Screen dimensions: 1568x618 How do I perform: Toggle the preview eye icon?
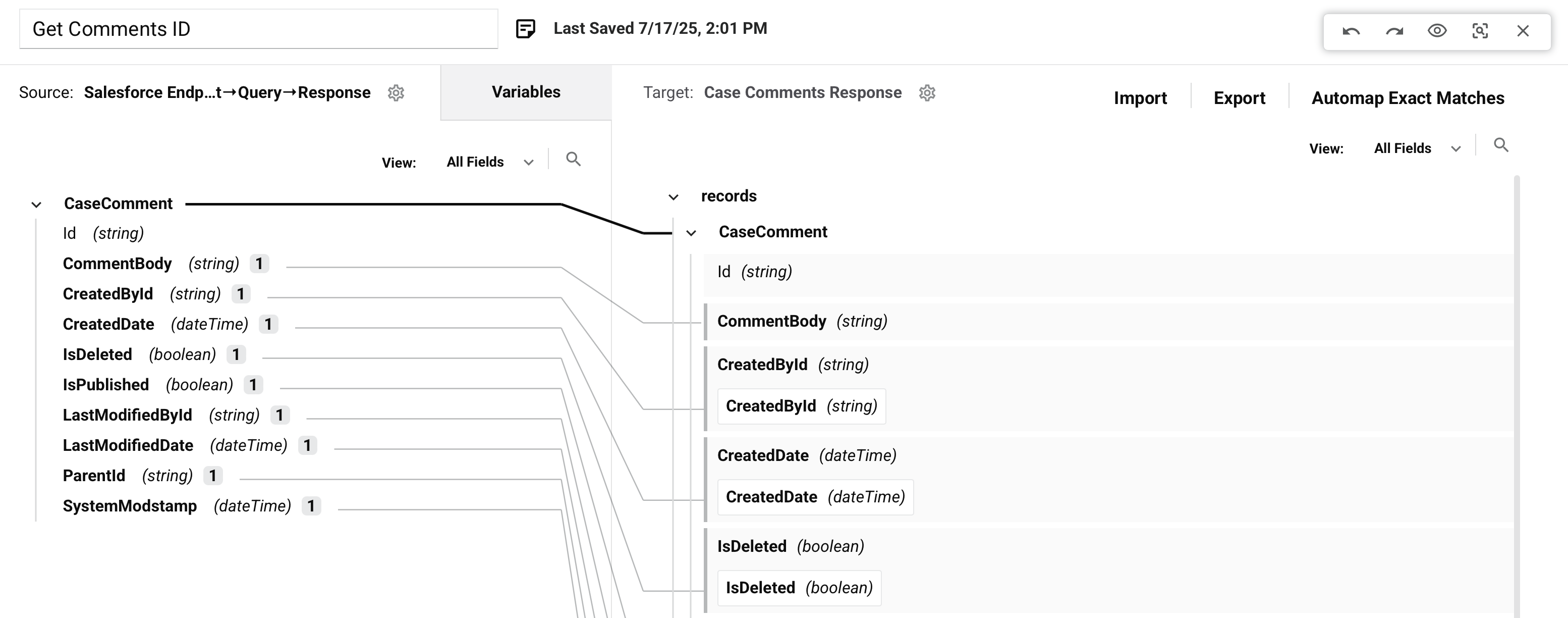[1437, 31]
